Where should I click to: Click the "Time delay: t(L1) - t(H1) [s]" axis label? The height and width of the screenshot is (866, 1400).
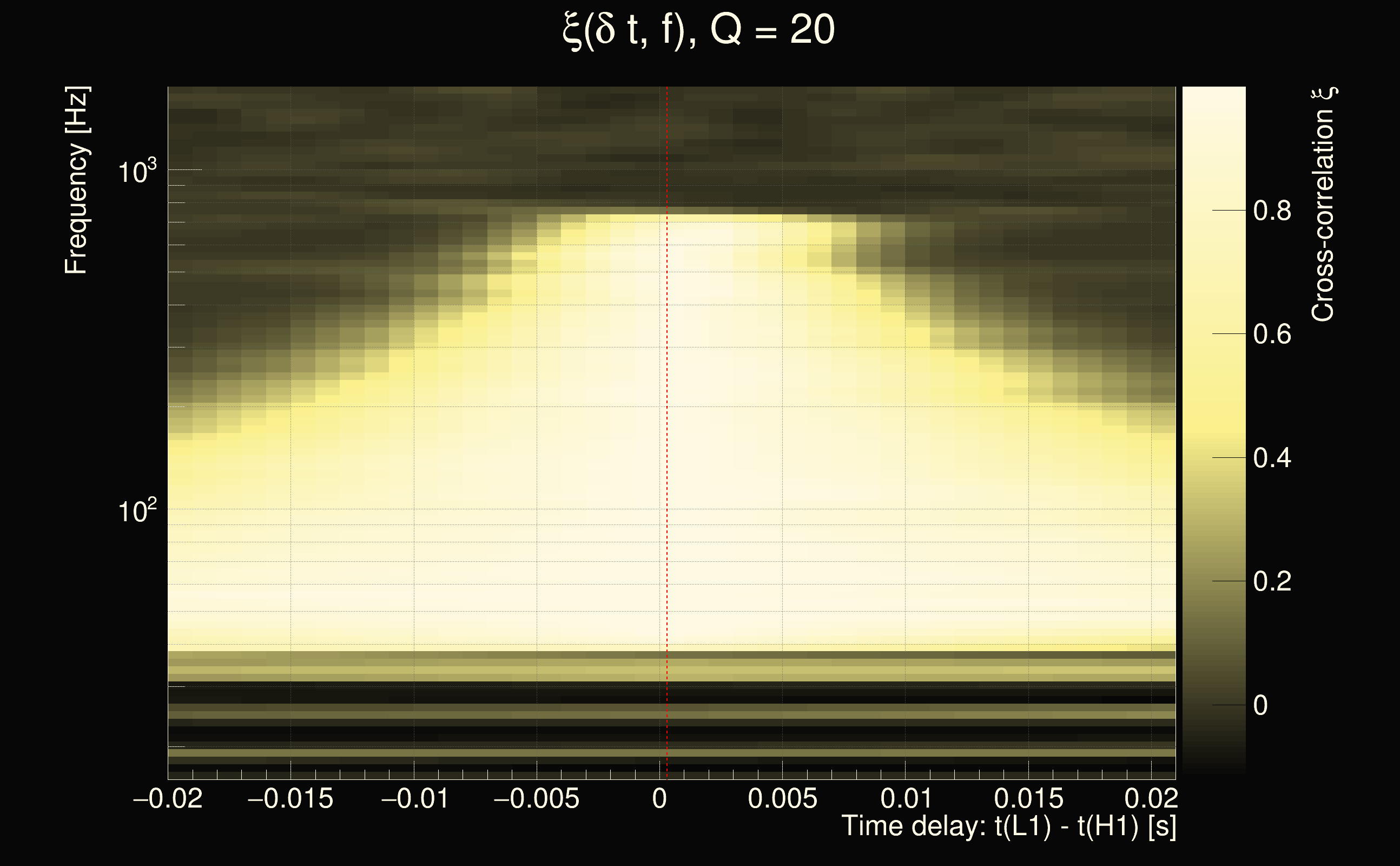click(1008, 826)
